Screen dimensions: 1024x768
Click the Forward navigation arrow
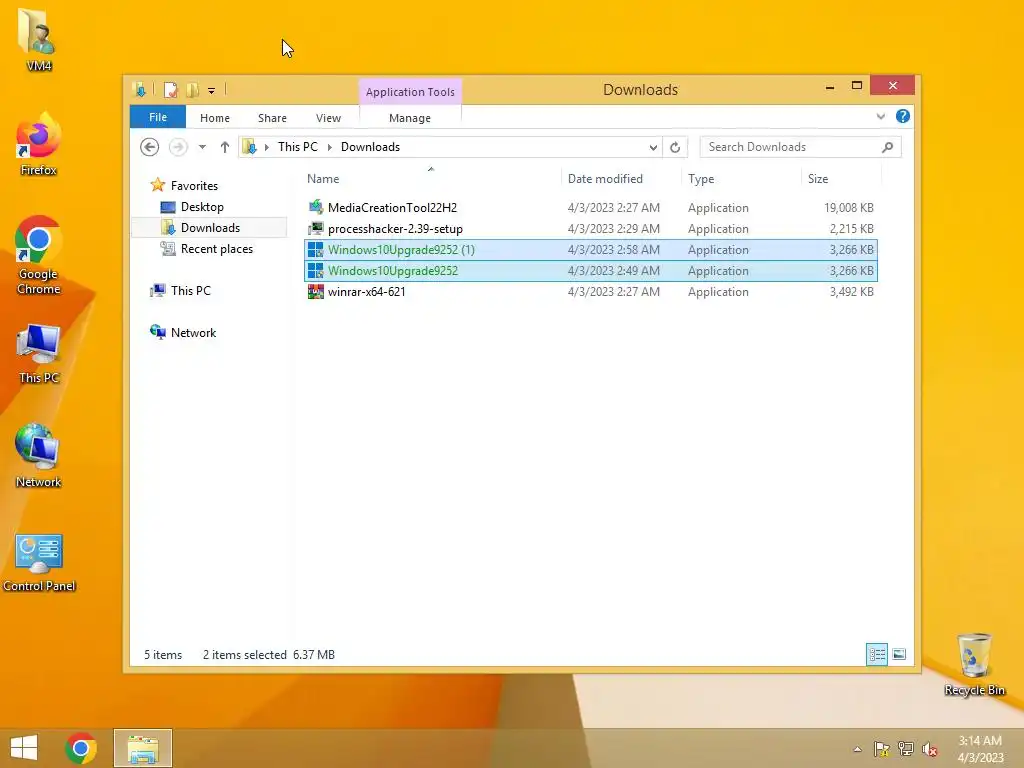point(178,147)
